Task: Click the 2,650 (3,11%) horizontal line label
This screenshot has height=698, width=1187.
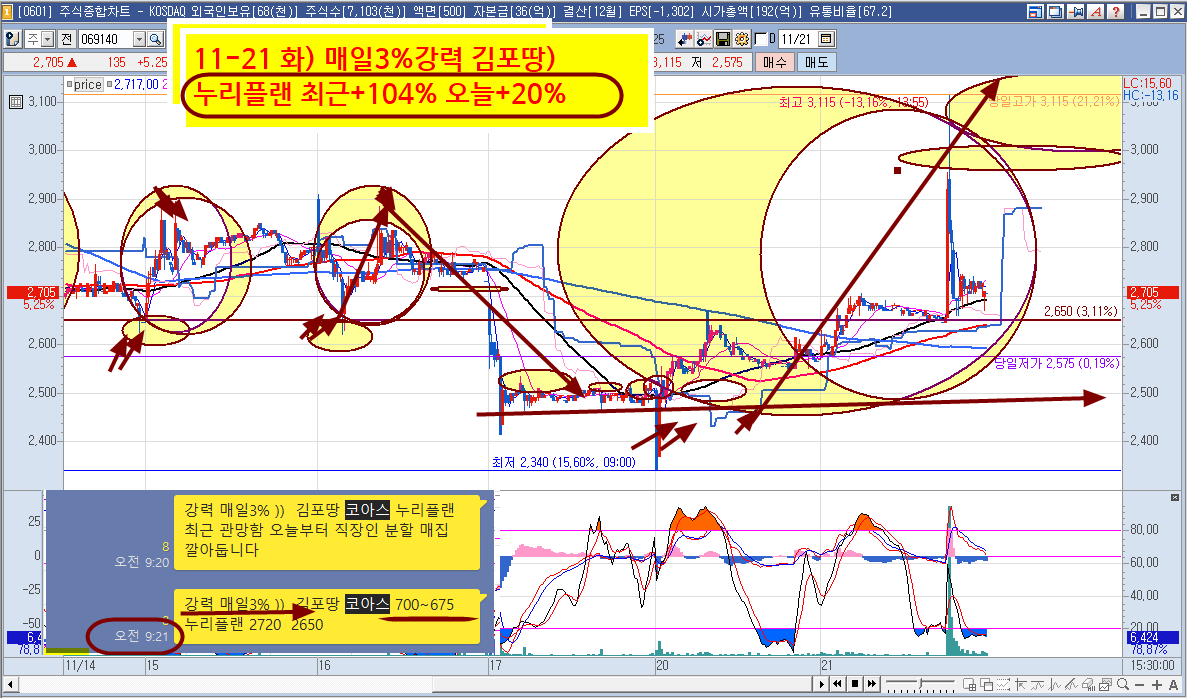Action: click(x=1080, y=311)
